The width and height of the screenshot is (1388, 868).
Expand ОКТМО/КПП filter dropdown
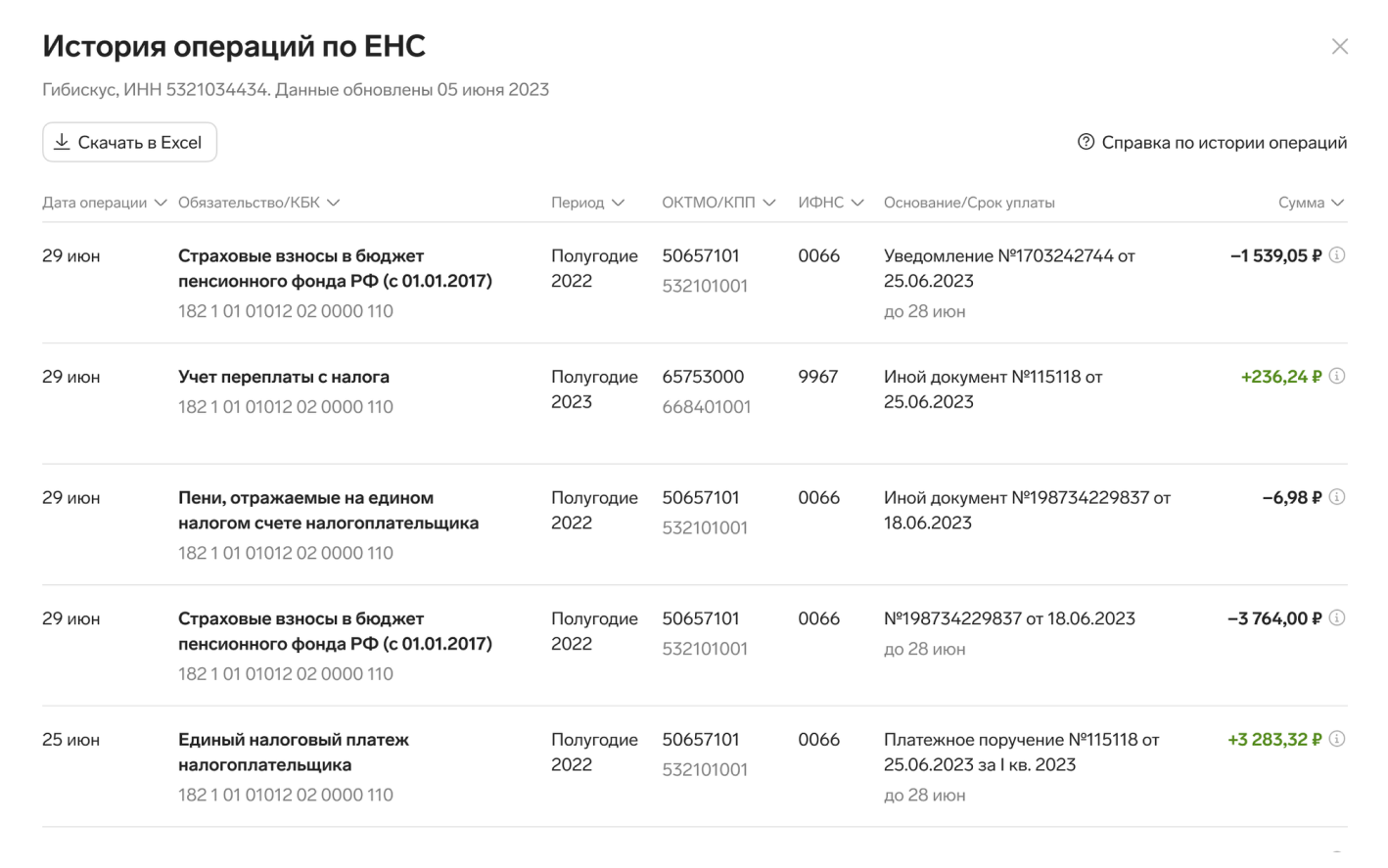coord(718,203)
